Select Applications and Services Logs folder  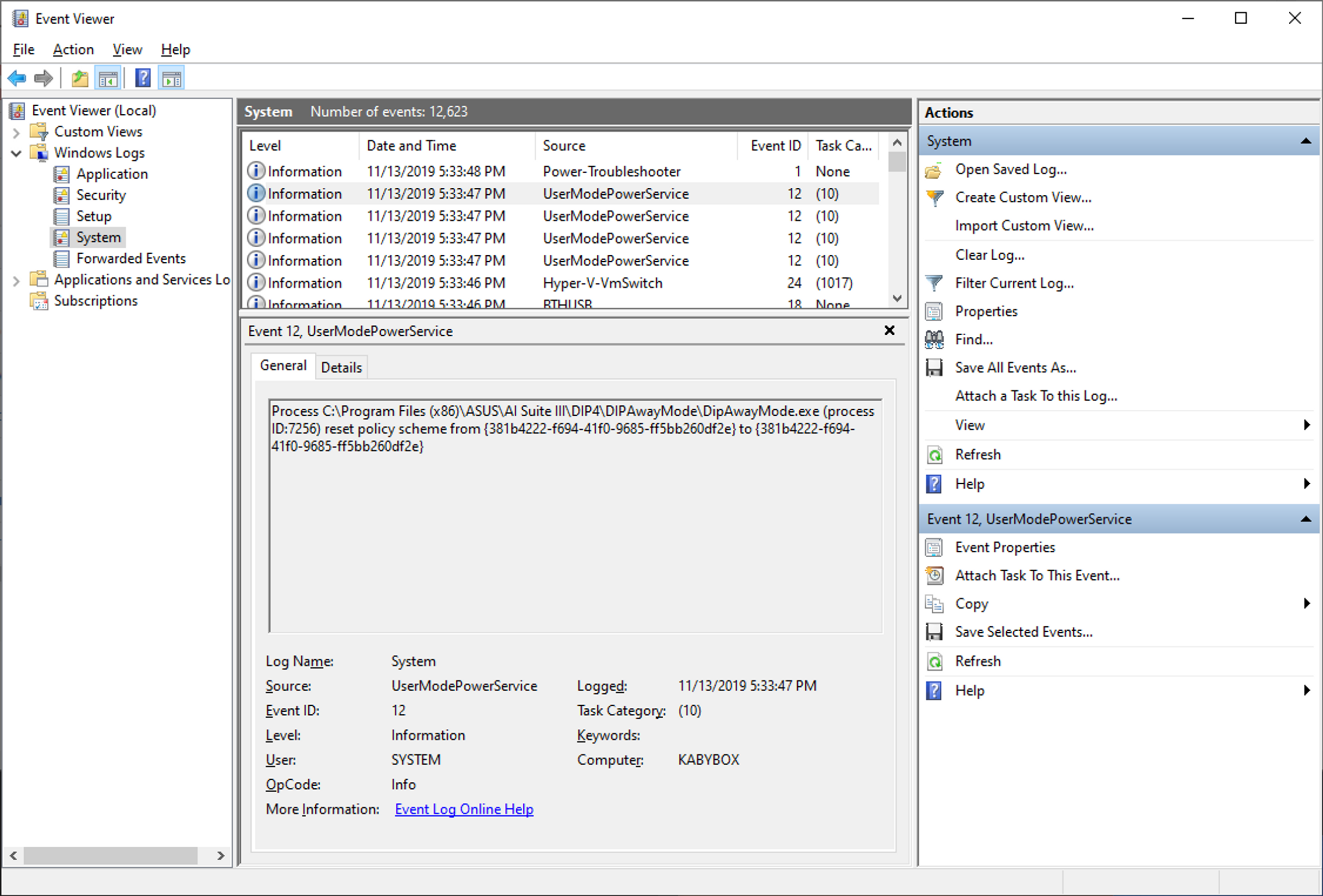pos(142,279)
